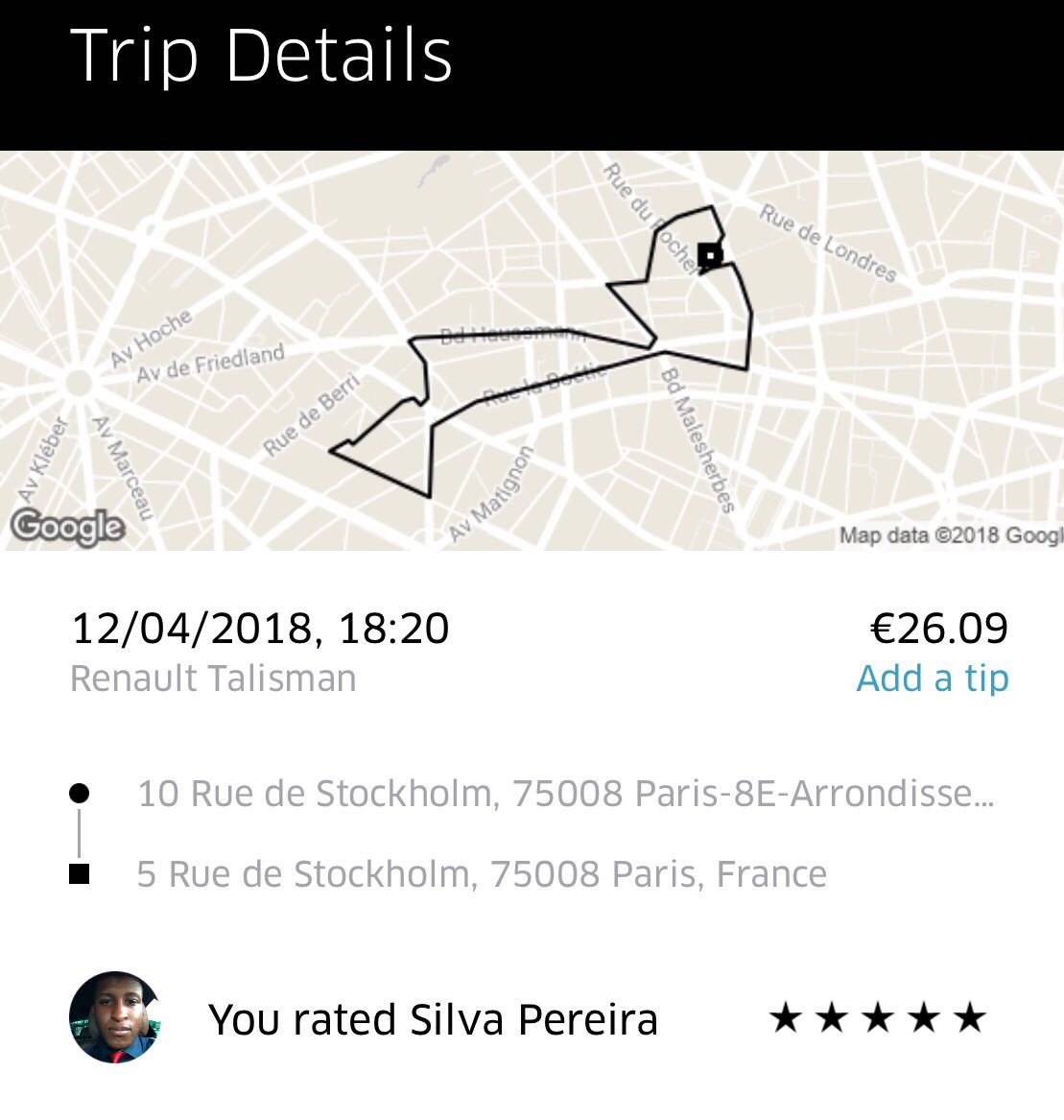This screenshot has height=1120, width=1064.
Task: Click the You rated Silva Pereira text
Action: (433, 1019)
